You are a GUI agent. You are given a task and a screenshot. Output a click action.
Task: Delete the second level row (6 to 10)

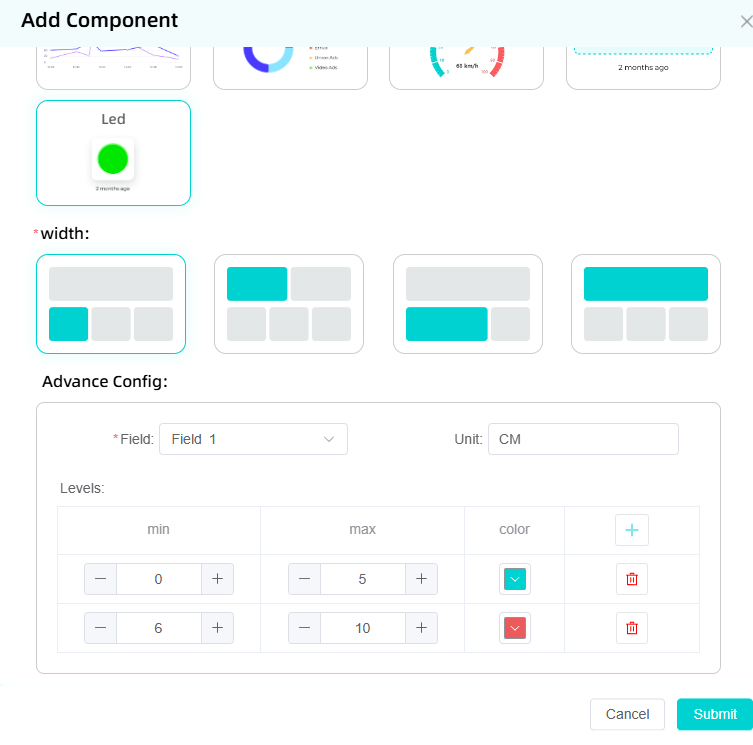pyautogui.click(x=631, y=628)
